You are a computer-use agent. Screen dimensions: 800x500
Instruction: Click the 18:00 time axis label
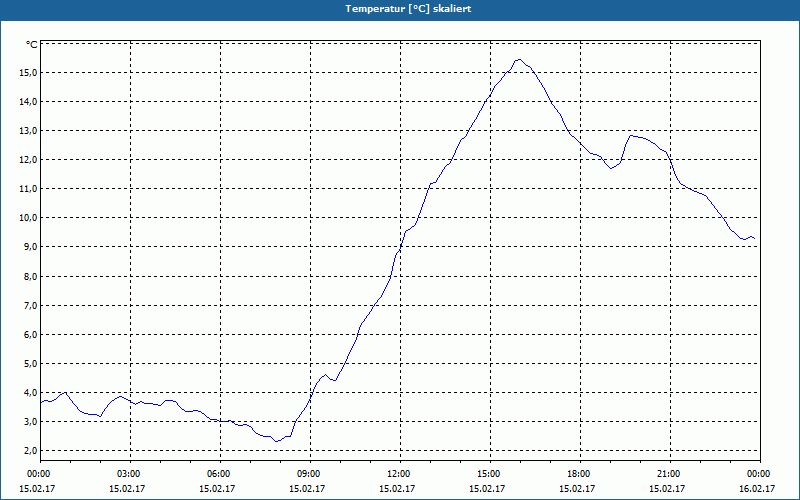coord(580,474)
